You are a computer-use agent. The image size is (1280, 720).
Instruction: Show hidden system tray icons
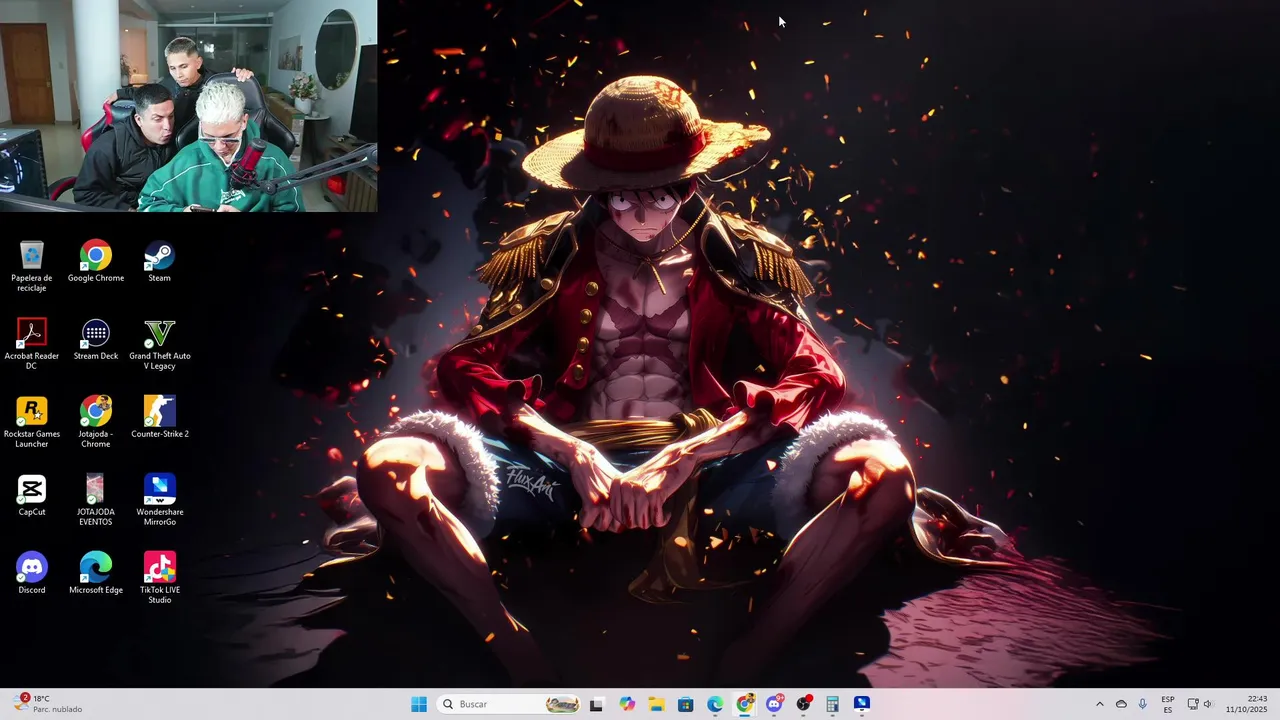click(x=1100, y=704)
